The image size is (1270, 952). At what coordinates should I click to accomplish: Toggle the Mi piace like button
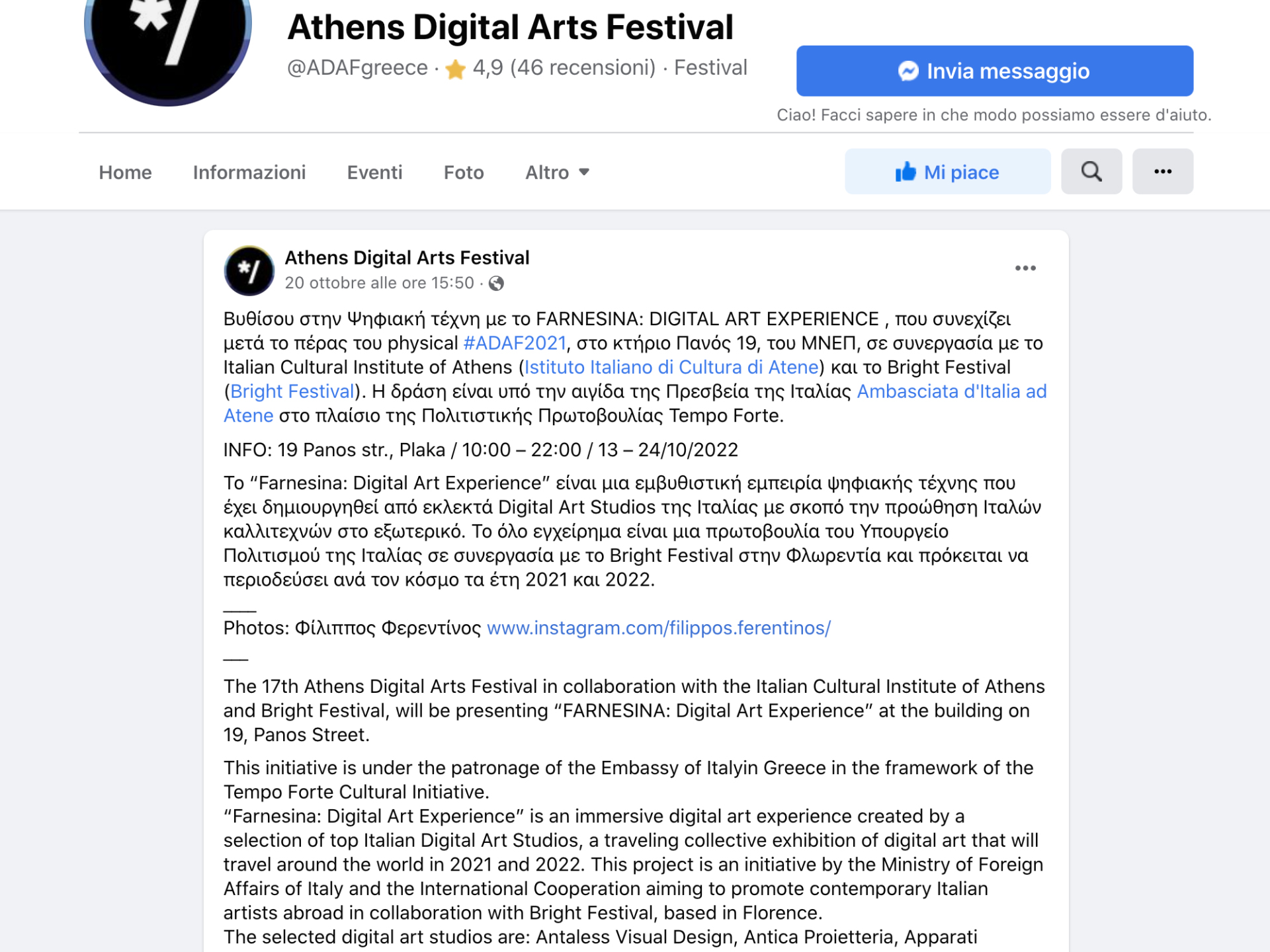tap(947, 172)
